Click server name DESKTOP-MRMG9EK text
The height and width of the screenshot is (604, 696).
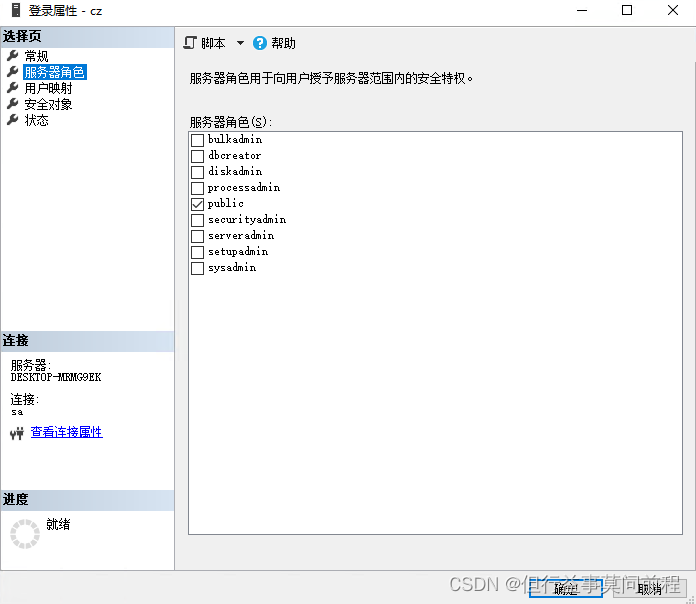[56, 377]
